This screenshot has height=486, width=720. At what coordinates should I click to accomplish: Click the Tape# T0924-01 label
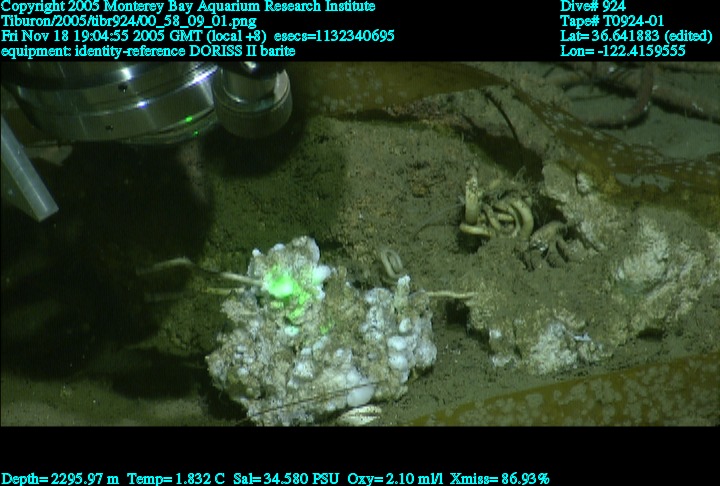pos(612,21)
